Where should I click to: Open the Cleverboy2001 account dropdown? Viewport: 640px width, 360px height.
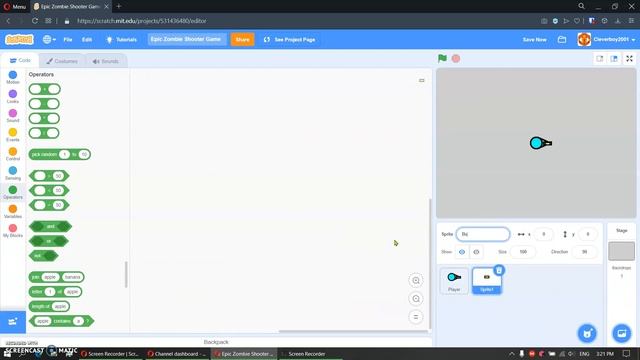(x=607, y=40)
